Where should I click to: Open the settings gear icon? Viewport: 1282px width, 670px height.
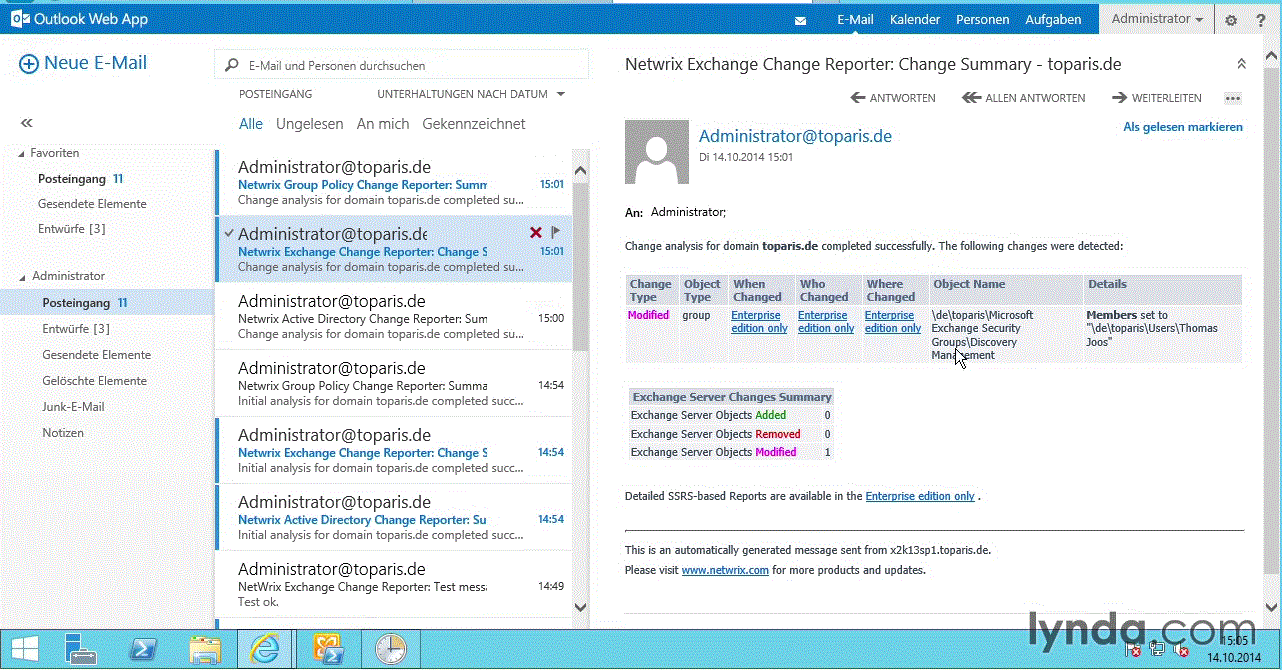tap(1231, 20)
